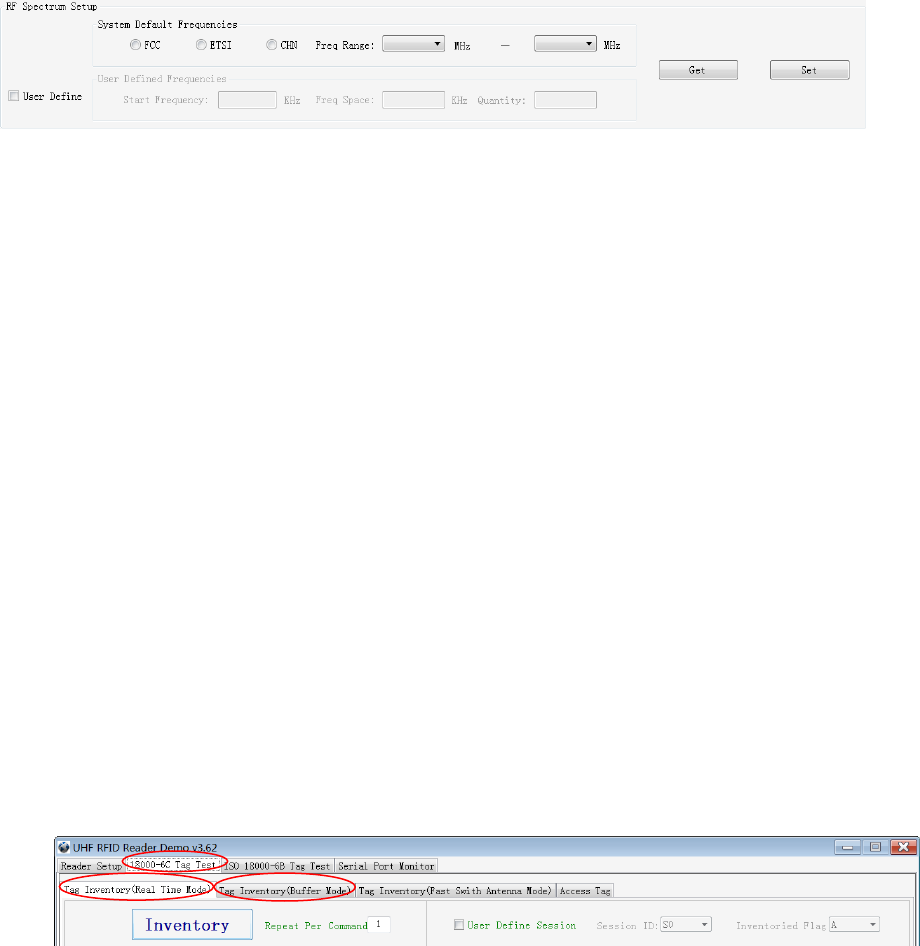
Task: Click the Freq Space input field
Action: point(413,100)
